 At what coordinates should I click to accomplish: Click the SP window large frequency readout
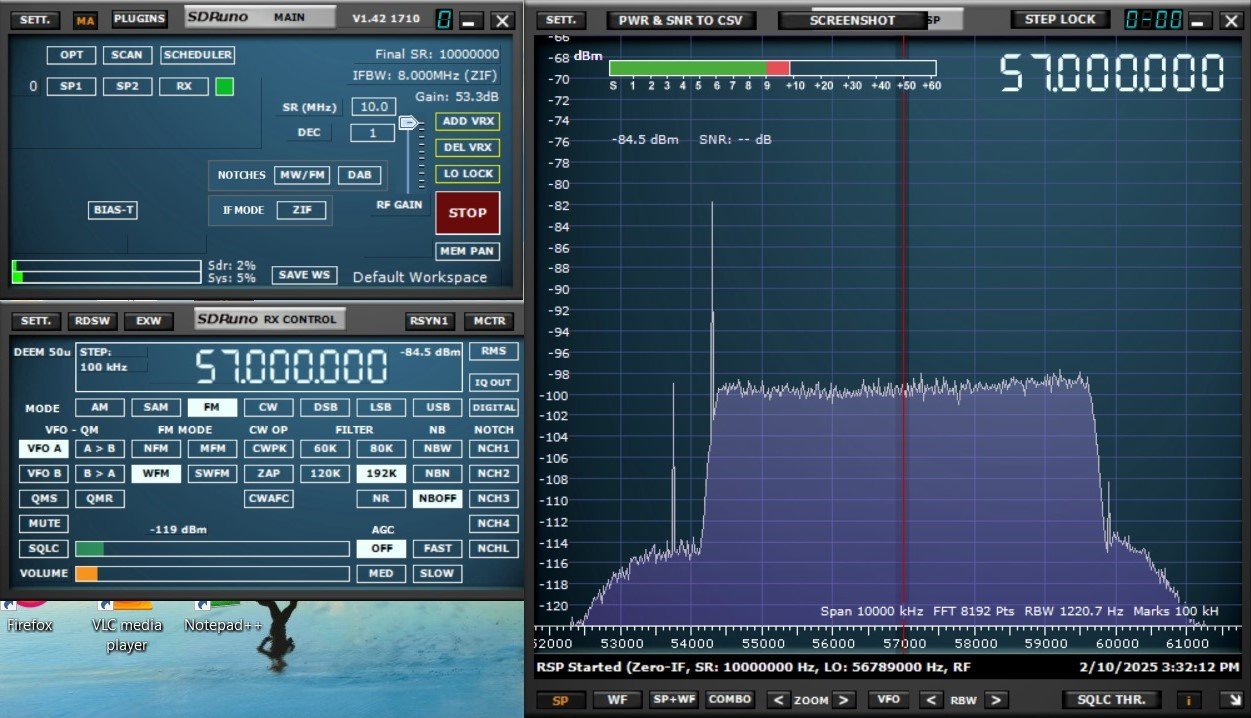coord(1112,74)
